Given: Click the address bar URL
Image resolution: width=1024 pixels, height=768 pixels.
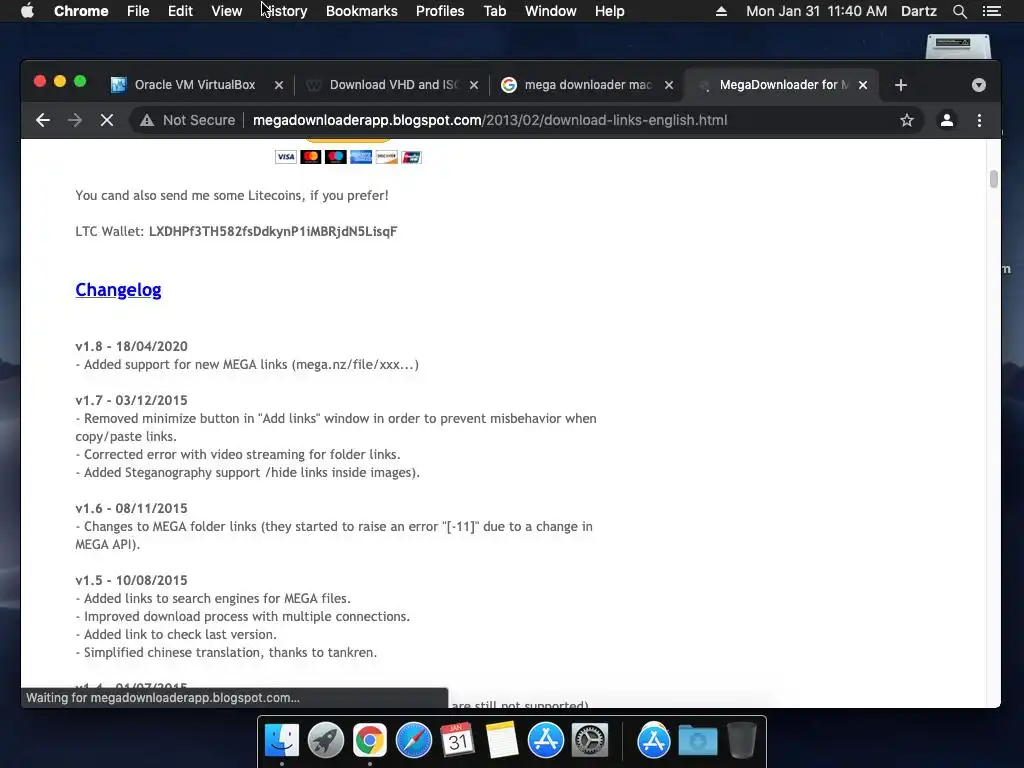Looking at the screenshot, I should coord(490,120).
